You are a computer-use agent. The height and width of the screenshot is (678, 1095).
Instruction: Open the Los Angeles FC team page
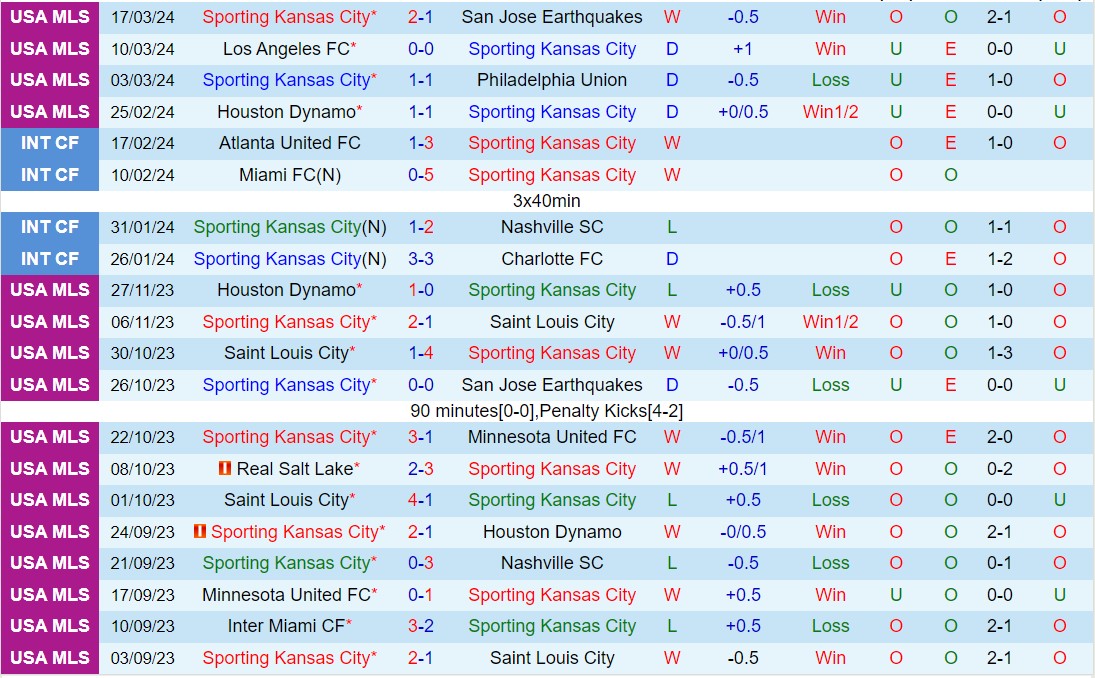285,49
